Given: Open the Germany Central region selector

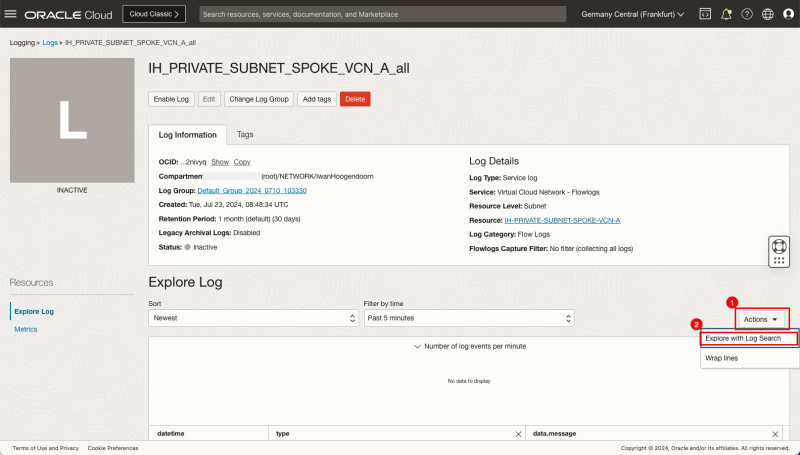Looking at the screenshot, I should [633, 15].
